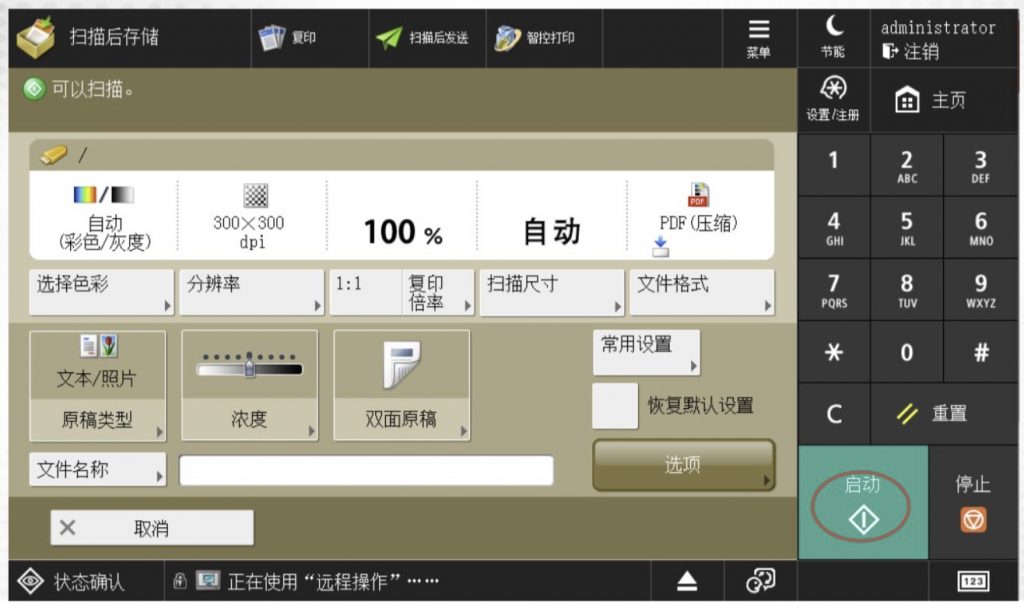Open Settings/Registration (设置/注册)
Viewport: 1024px width, 612px height.
pos(833,100)
